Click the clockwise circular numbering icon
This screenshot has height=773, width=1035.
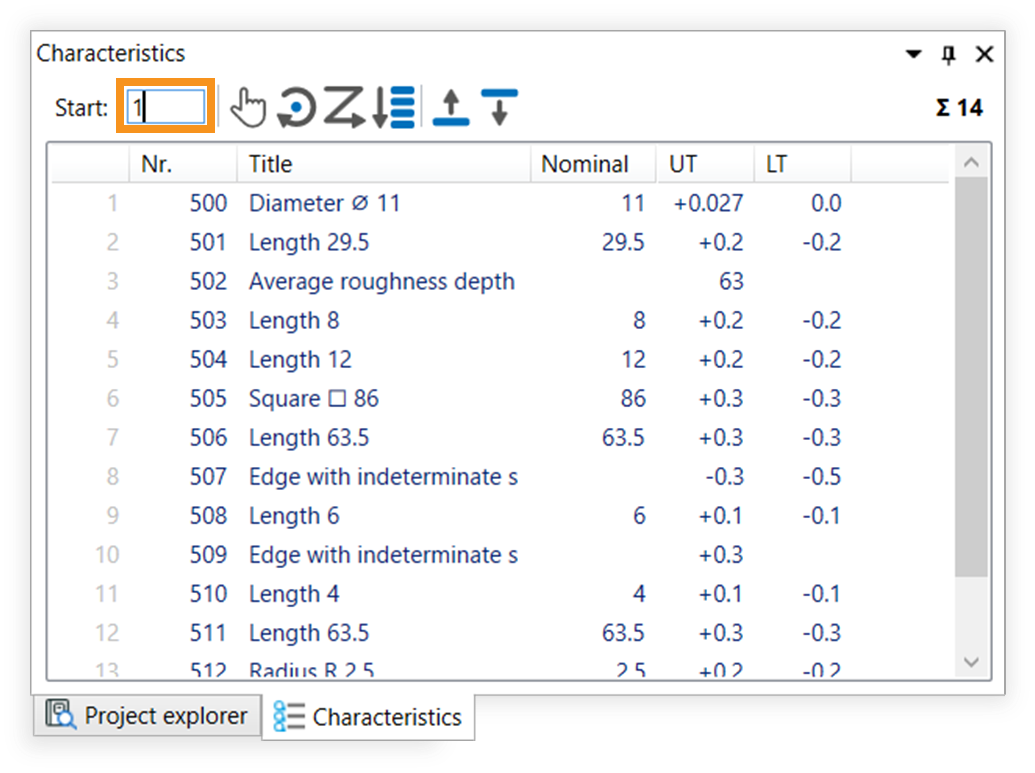[296, 108]
